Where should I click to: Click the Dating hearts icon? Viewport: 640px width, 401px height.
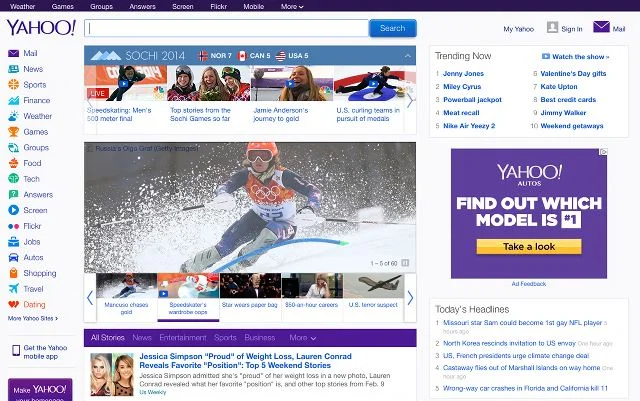click(13, 304)
